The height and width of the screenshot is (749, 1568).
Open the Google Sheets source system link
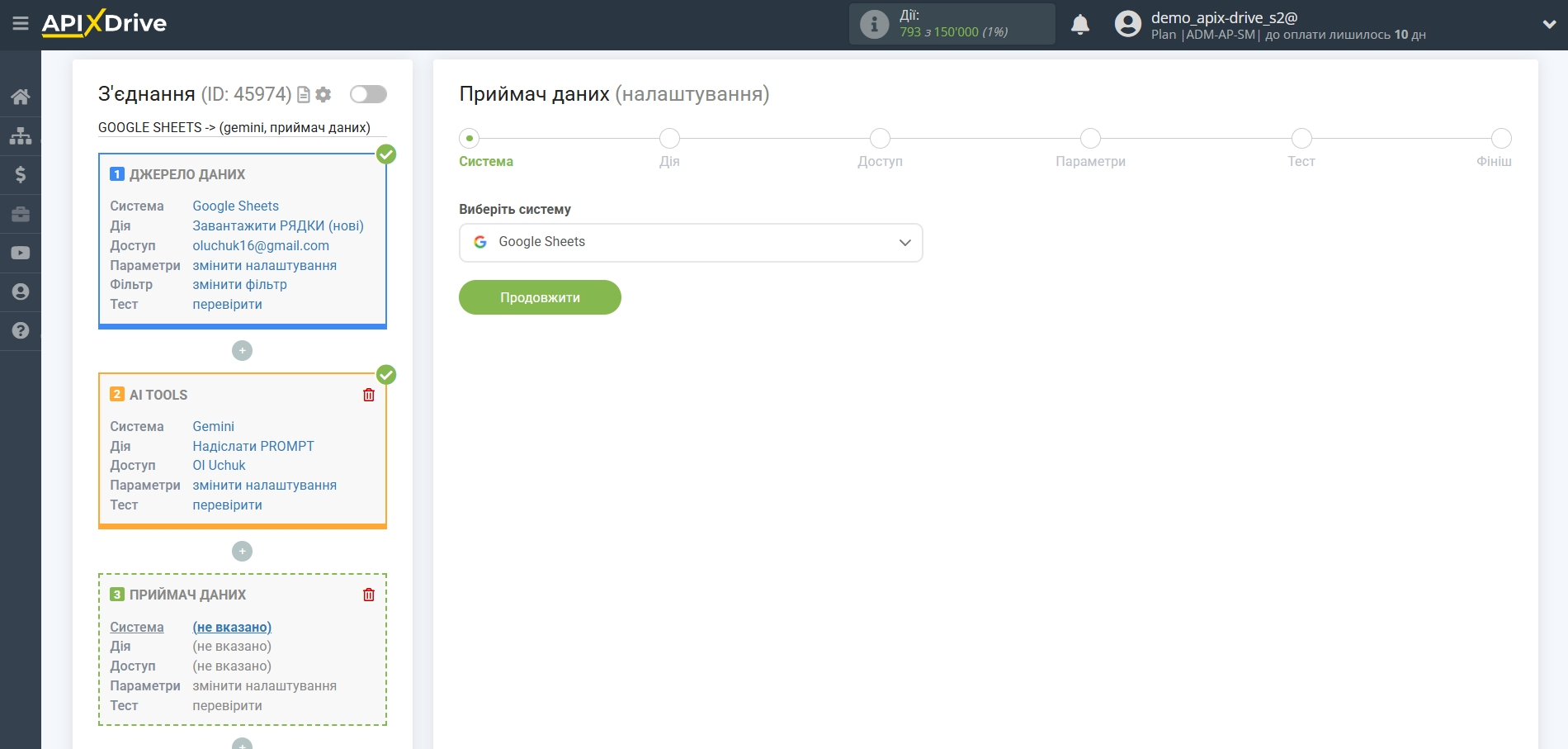pyautogui.click(x=235, y=206)
